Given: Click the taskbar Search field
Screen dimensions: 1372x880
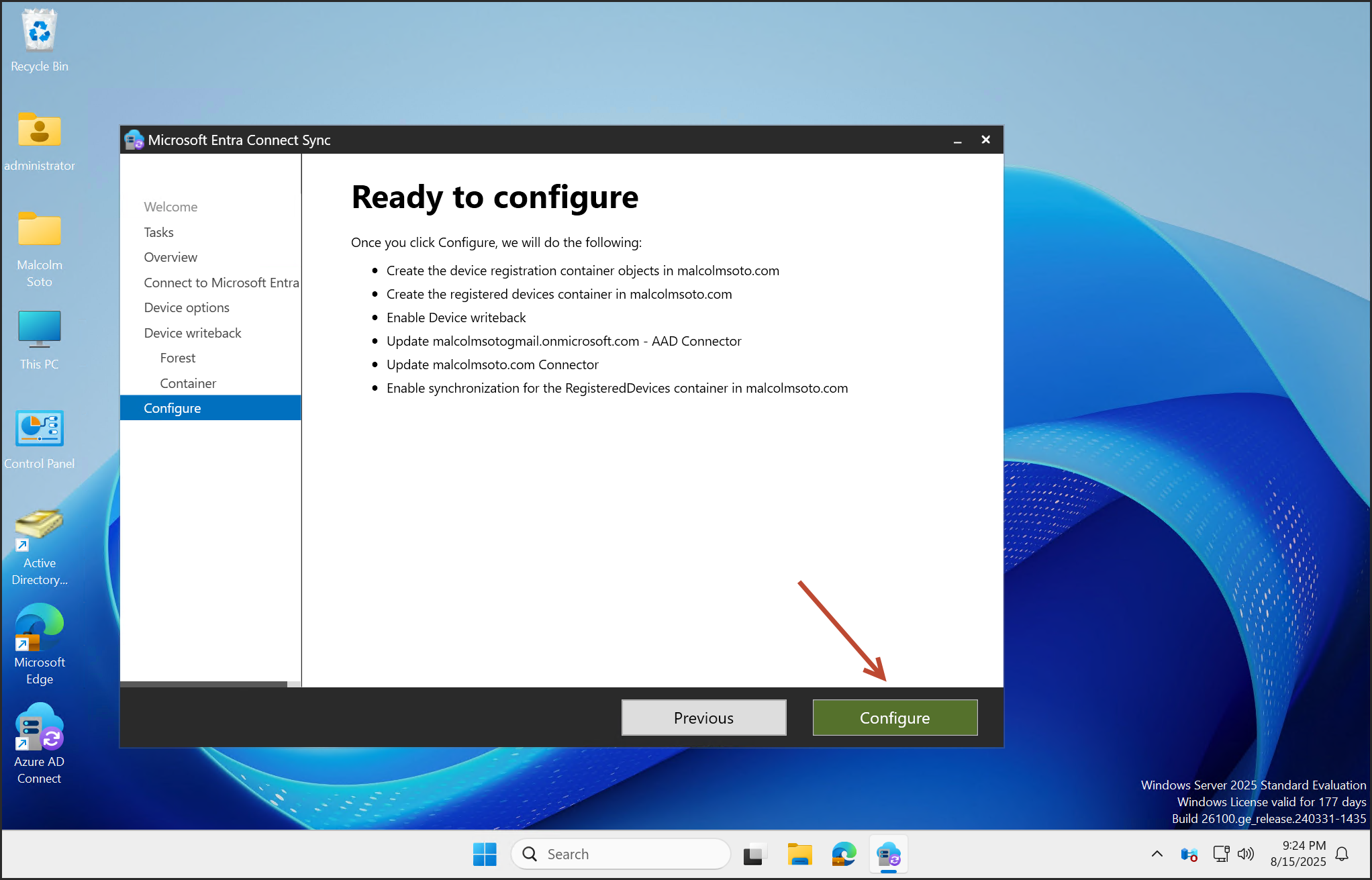Looking at the screenshot, I should 621,854.
